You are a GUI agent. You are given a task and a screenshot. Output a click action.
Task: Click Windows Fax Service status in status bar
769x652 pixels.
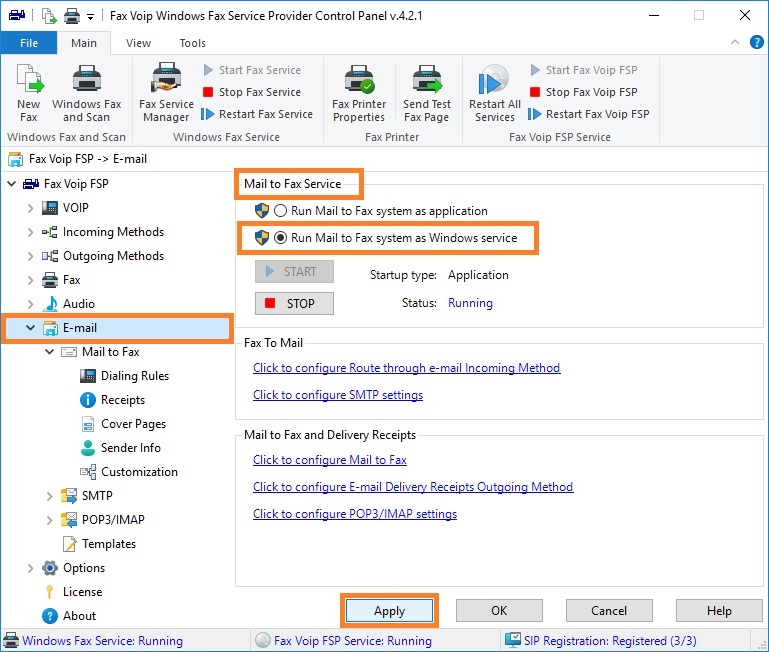pyautogui.click(x=93, y=641)
